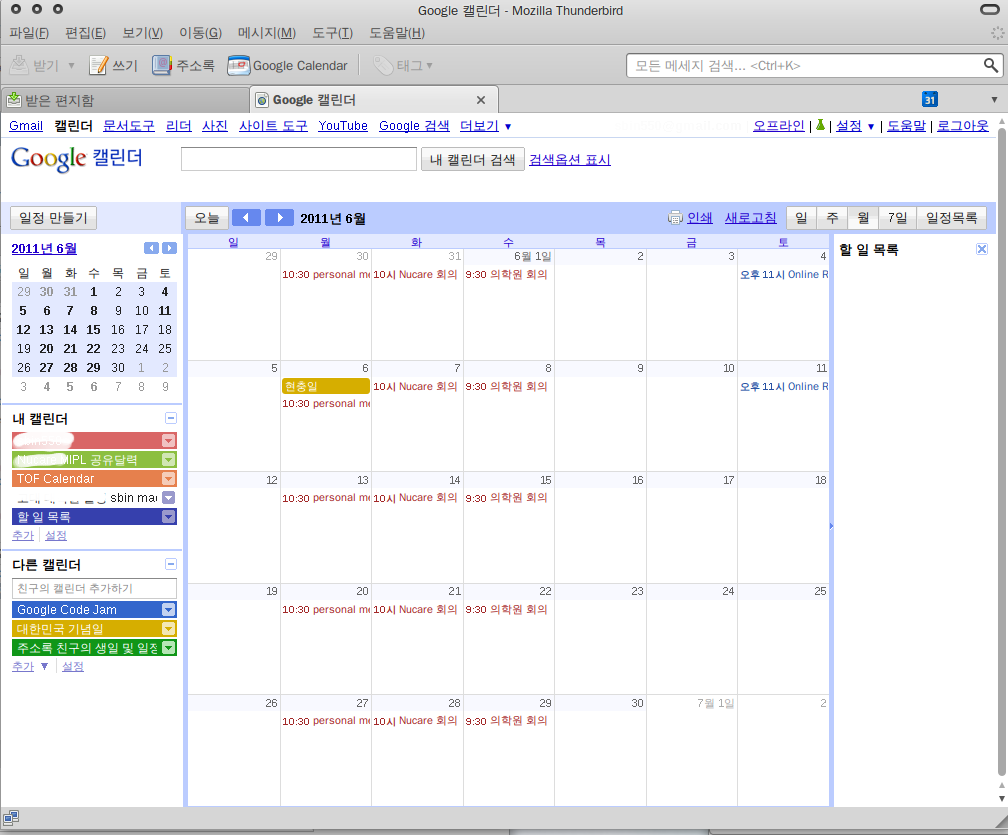
Task: Open the 검색옵션 표시 link
Action: [570, 159]
